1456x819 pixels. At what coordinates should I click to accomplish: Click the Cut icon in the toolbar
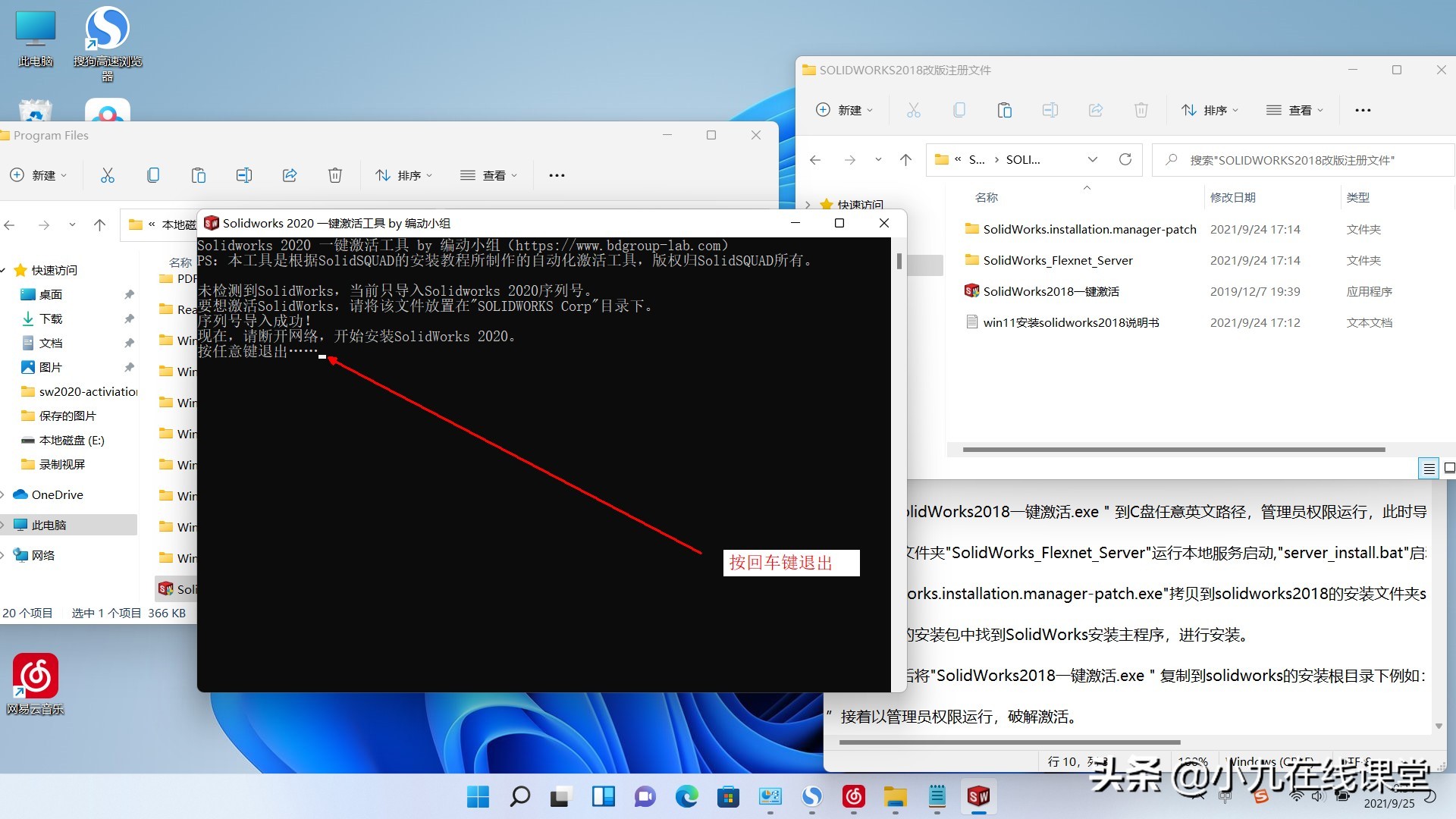pyautogui.click(x=914, y=110)
